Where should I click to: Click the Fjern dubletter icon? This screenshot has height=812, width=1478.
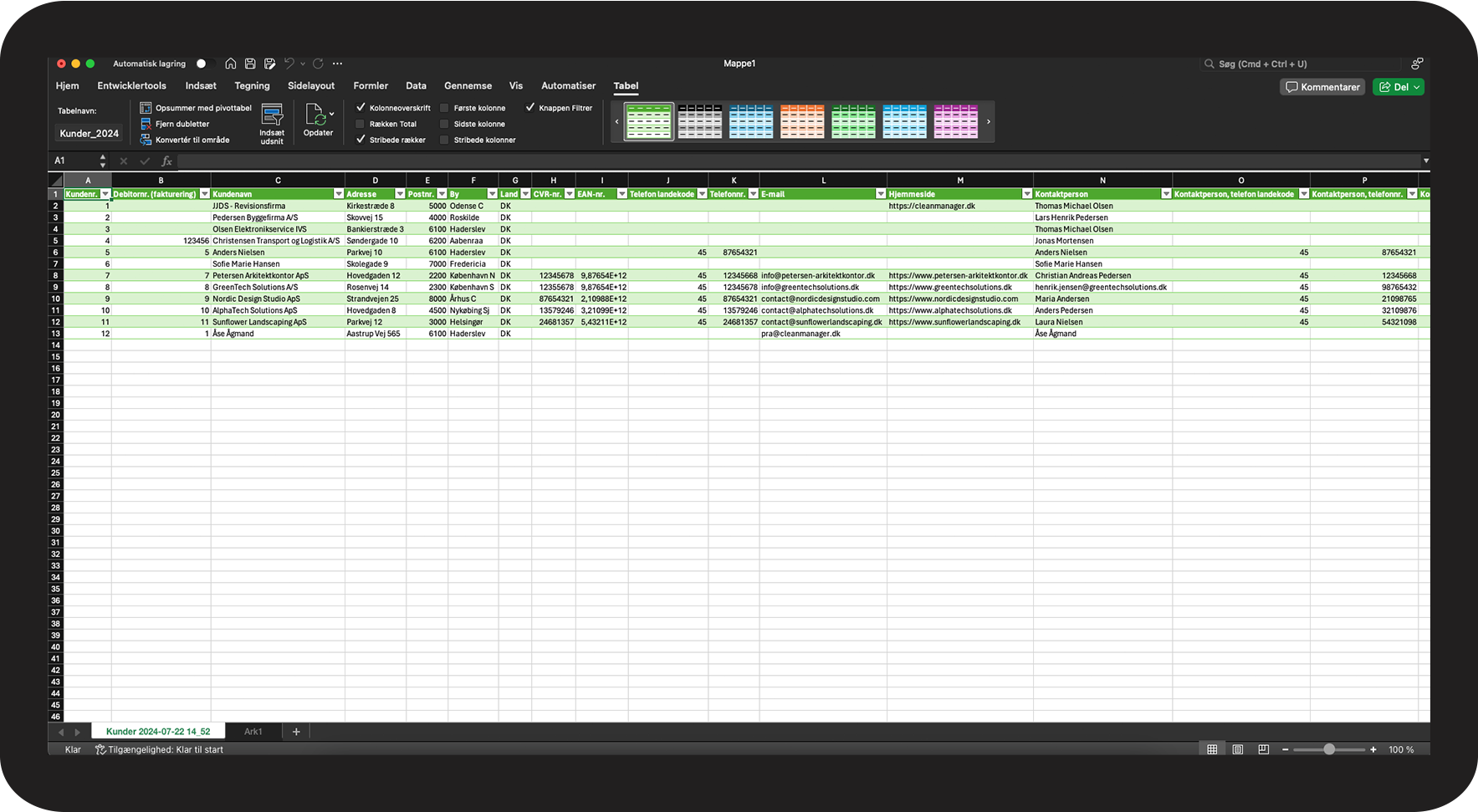[x=146, y=124]
